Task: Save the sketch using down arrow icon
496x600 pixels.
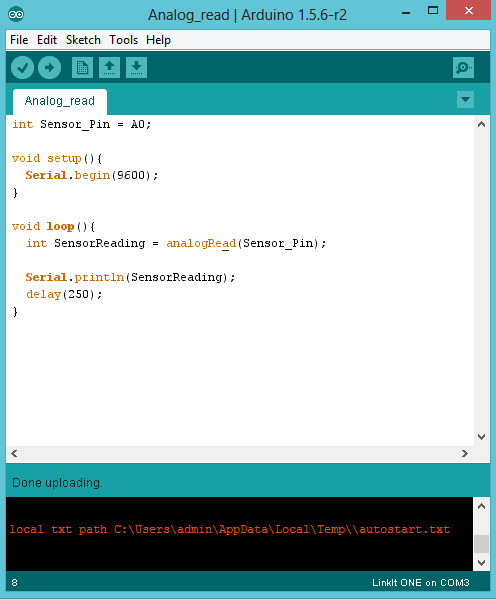Action: [x=136, y=68]
